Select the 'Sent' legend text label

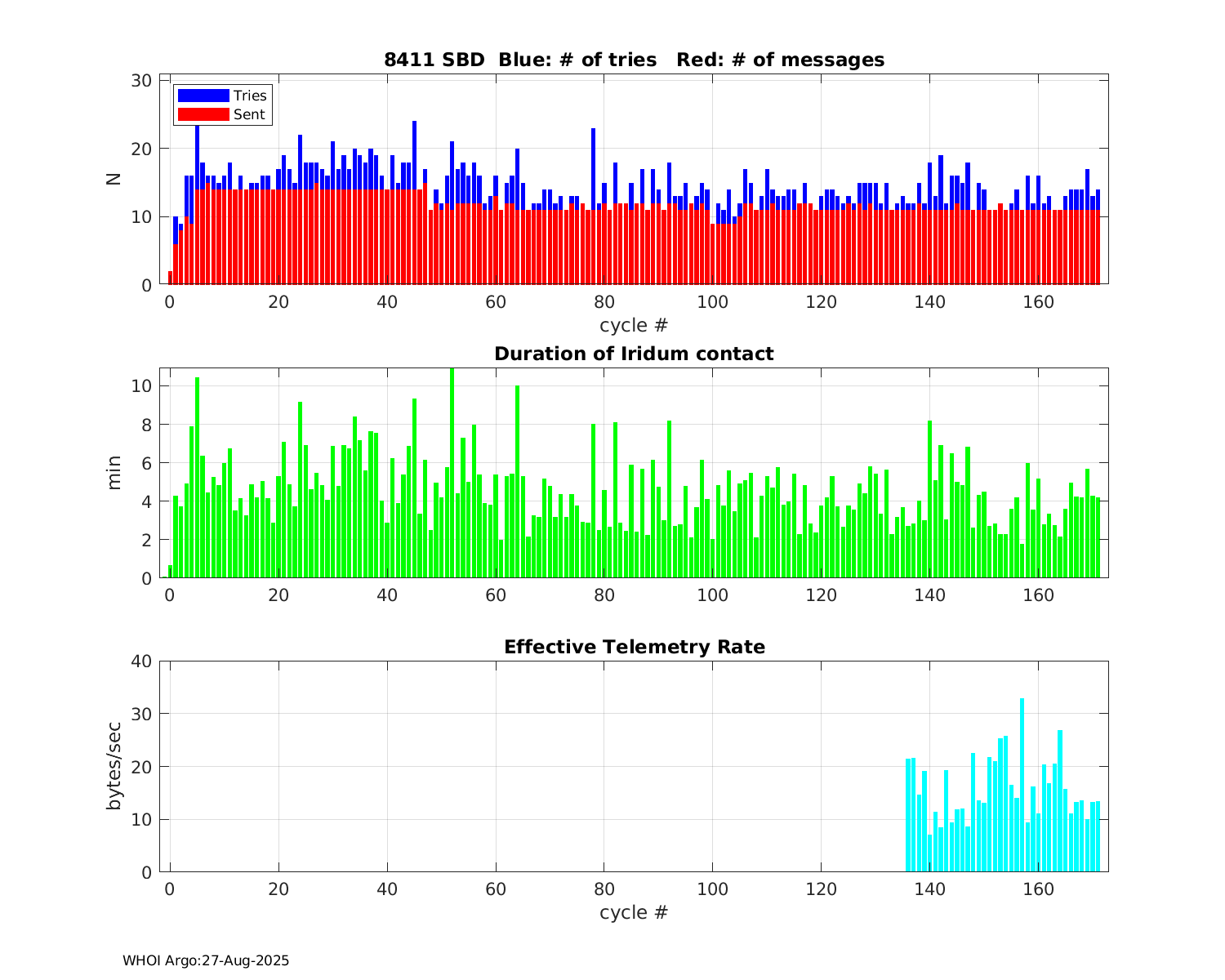249,114
